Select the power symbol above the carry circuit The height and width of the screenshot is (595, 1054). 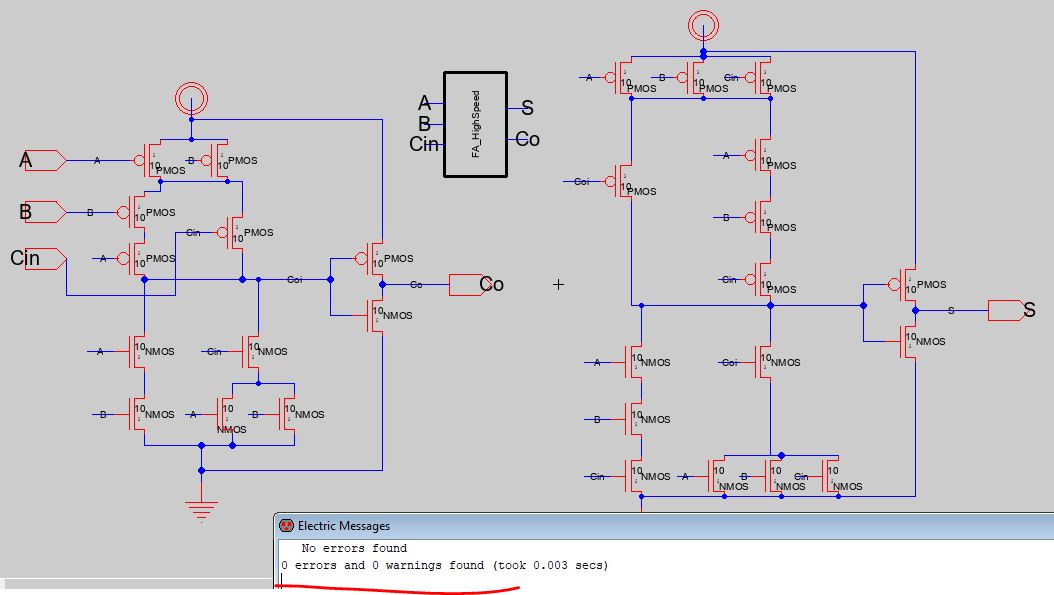pyautogui.click(x=190, y=98)
